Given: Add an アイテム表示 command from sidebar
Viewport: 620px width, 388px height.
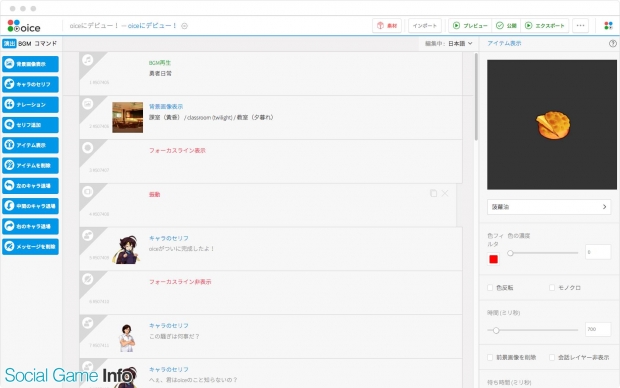Looking at the screenshot, I should [30, 145].
